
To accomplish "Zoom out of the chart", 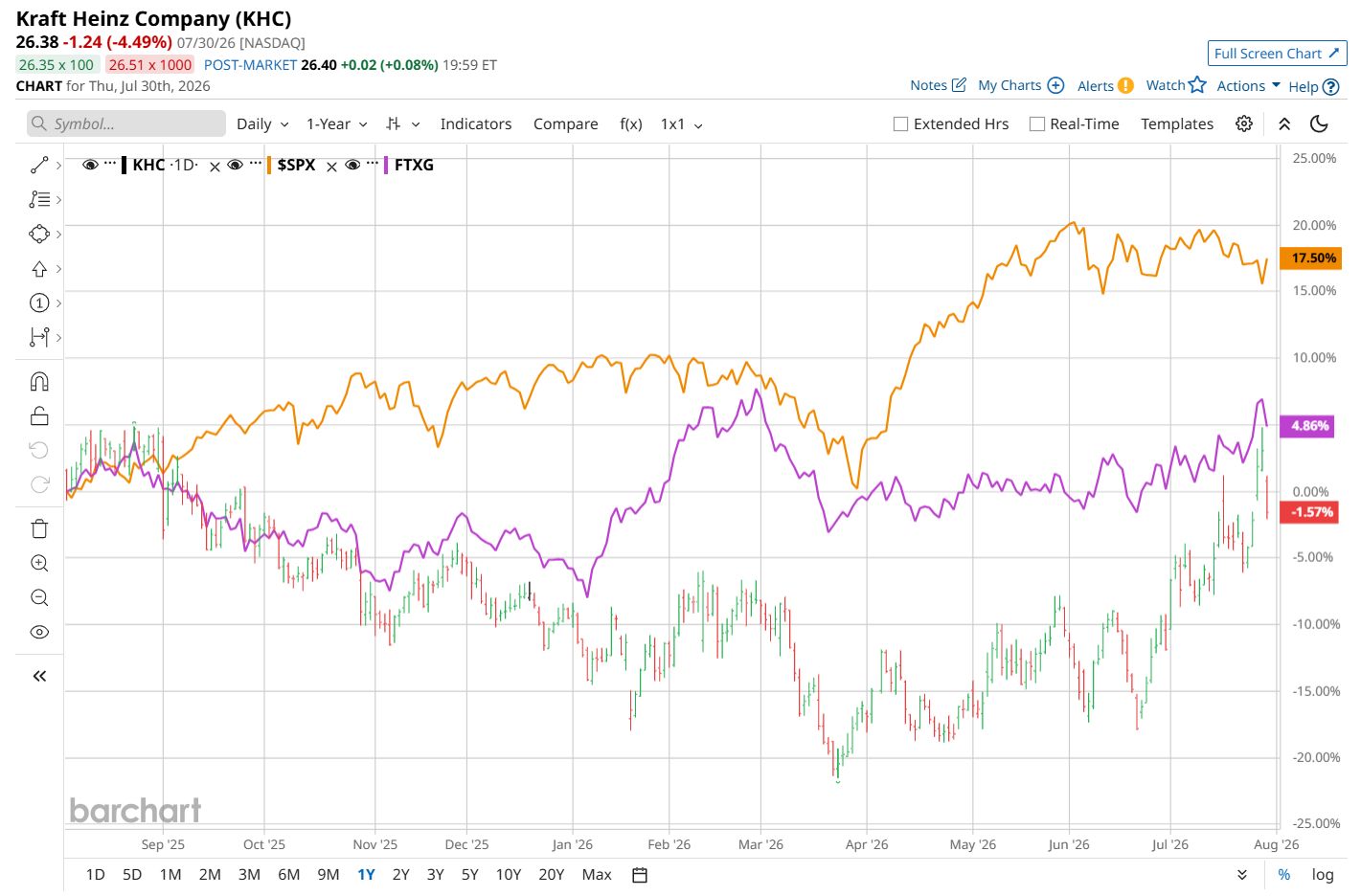I will (39, 598).
